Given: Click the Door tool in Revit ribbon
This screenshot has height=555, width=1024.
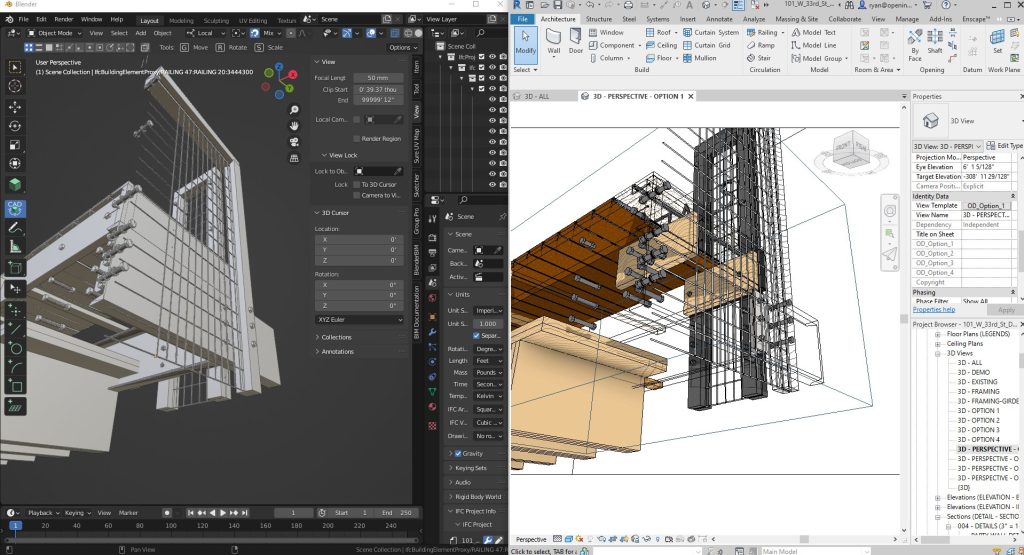Looking at the screenshot, I should coord(575,40).
